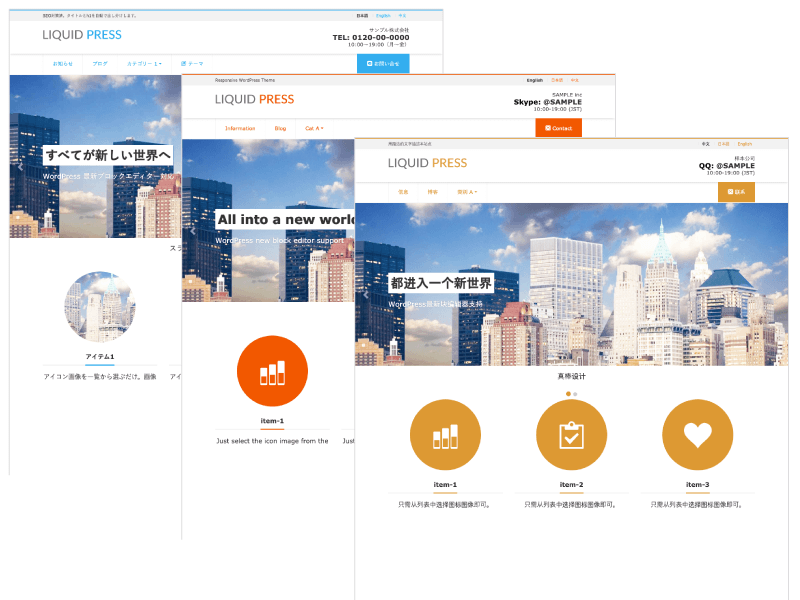
Task: Click the 'Responsive WordPress Theme' tagline
Action: click(x=245, y=80)
